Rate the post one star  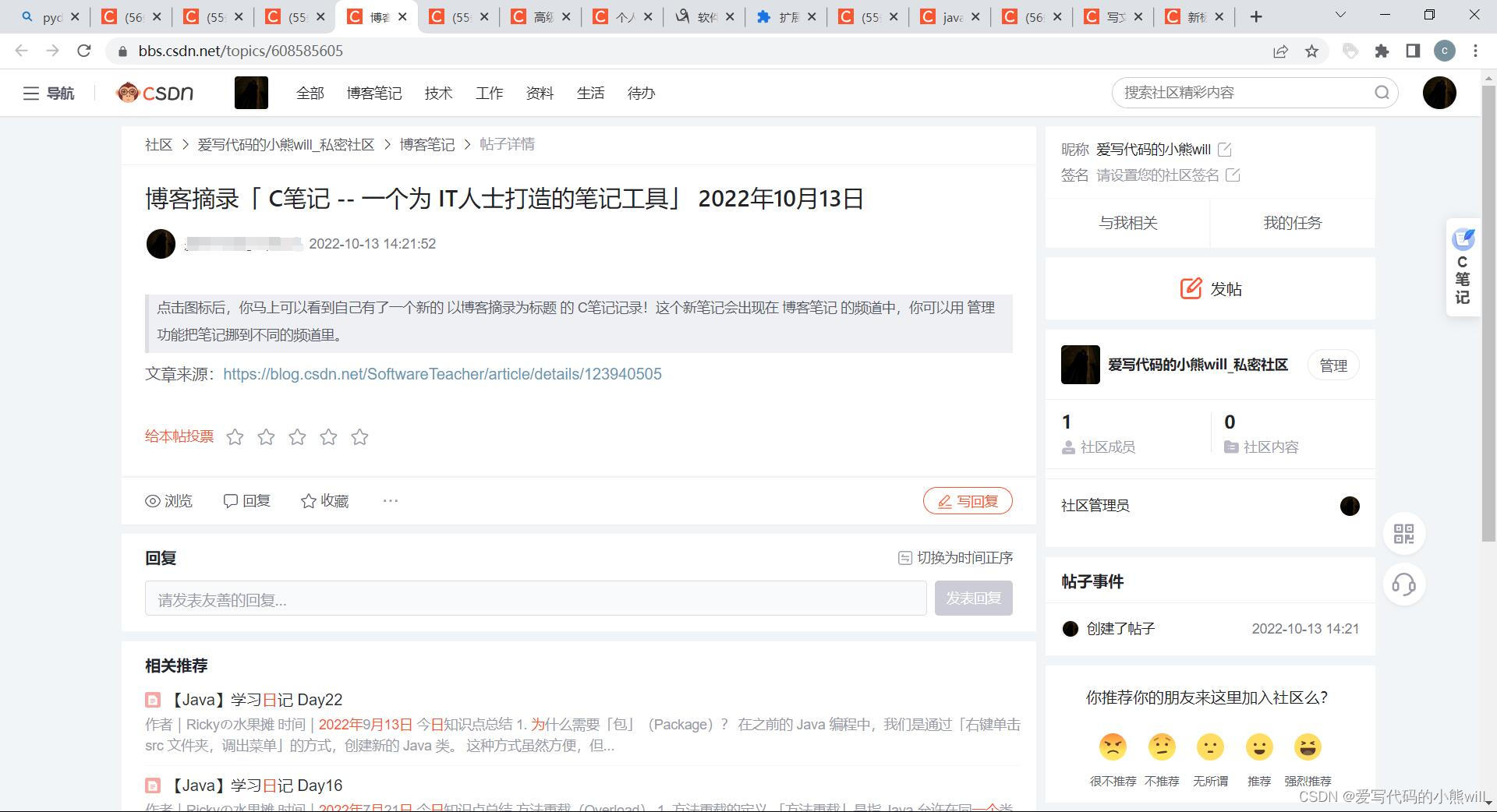tap(235, 436)
